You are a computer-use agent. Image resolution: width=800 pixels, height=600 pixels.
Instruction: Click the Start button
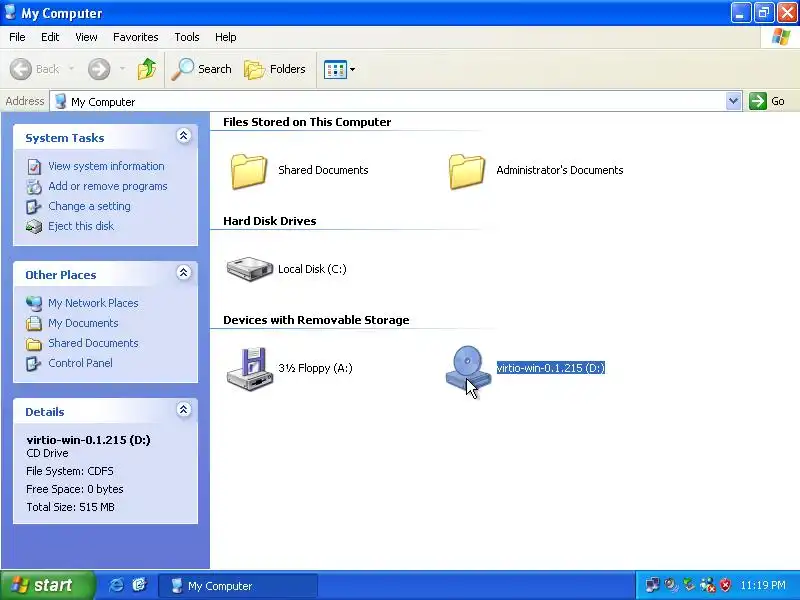click(47, 585)
